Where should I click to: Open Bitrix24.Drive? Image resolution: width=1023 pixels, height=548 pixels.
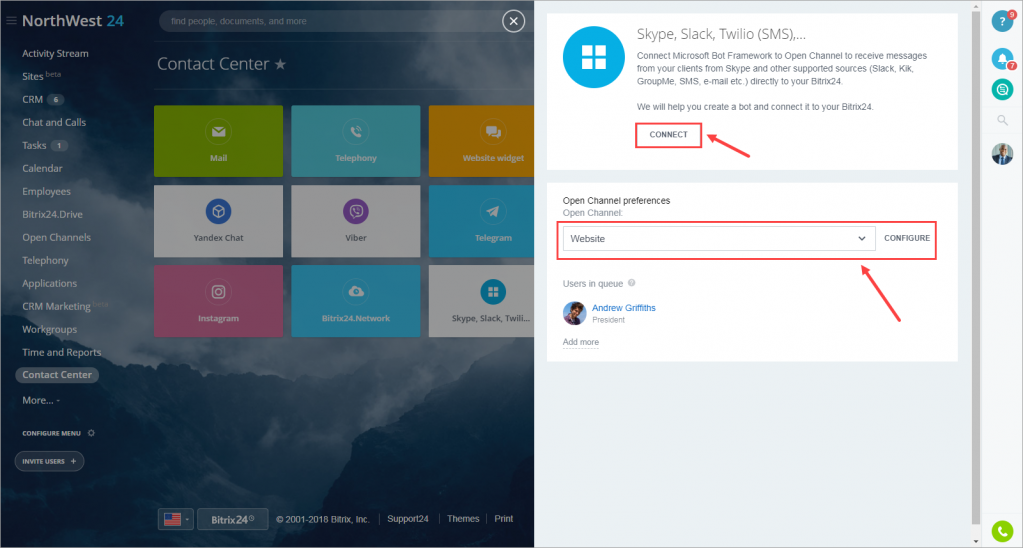point(52,214)
